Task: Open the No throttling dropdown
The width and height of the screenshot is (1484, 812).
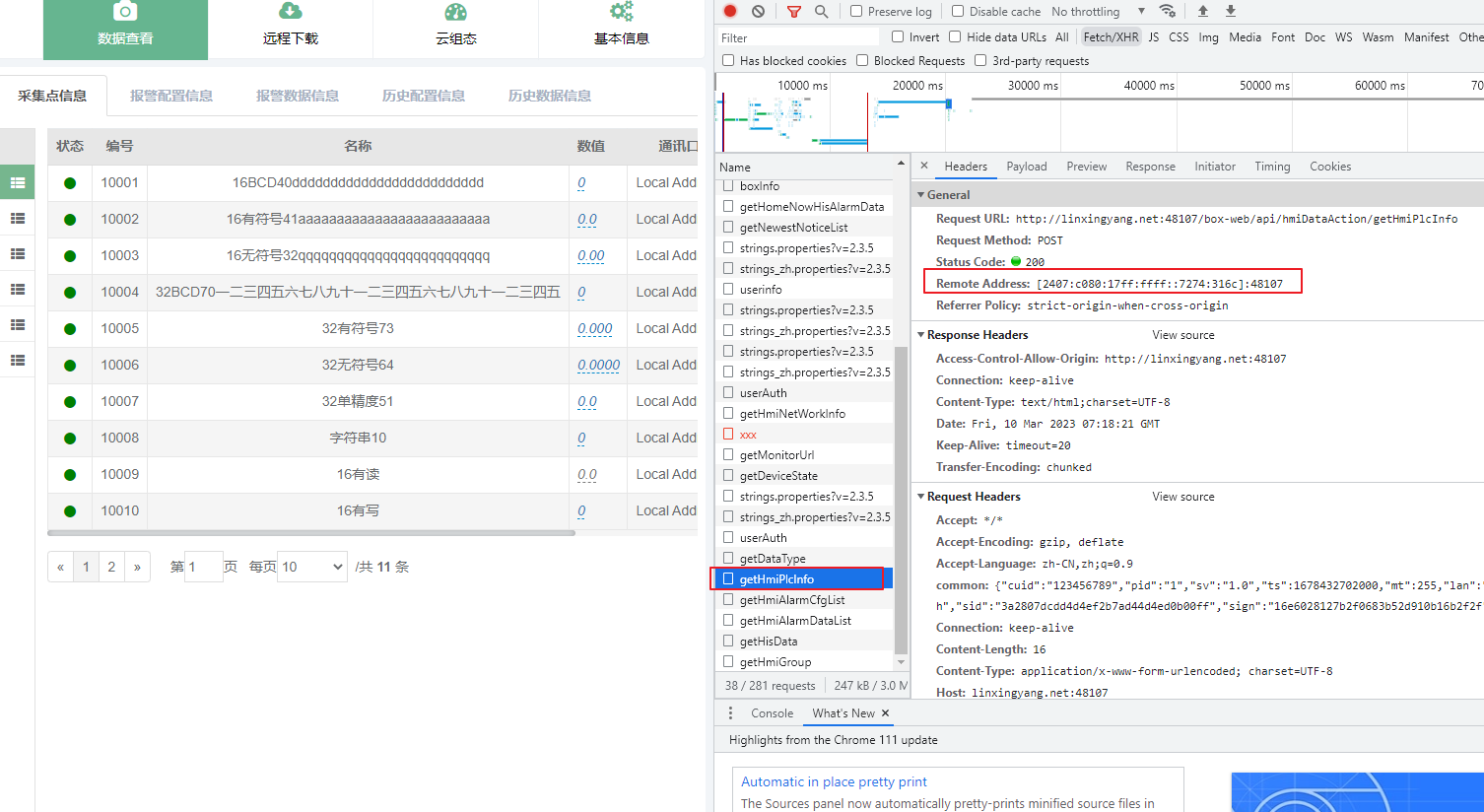Action: tap(1098, 12)
